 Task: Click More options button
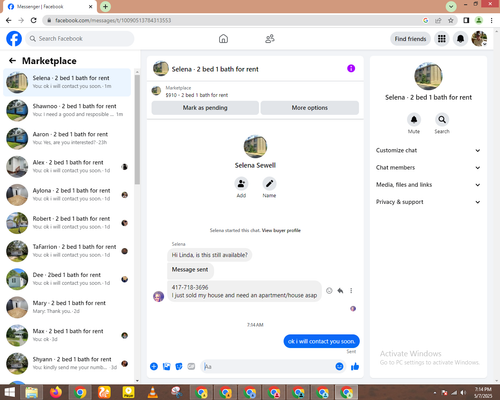[310, 108]
